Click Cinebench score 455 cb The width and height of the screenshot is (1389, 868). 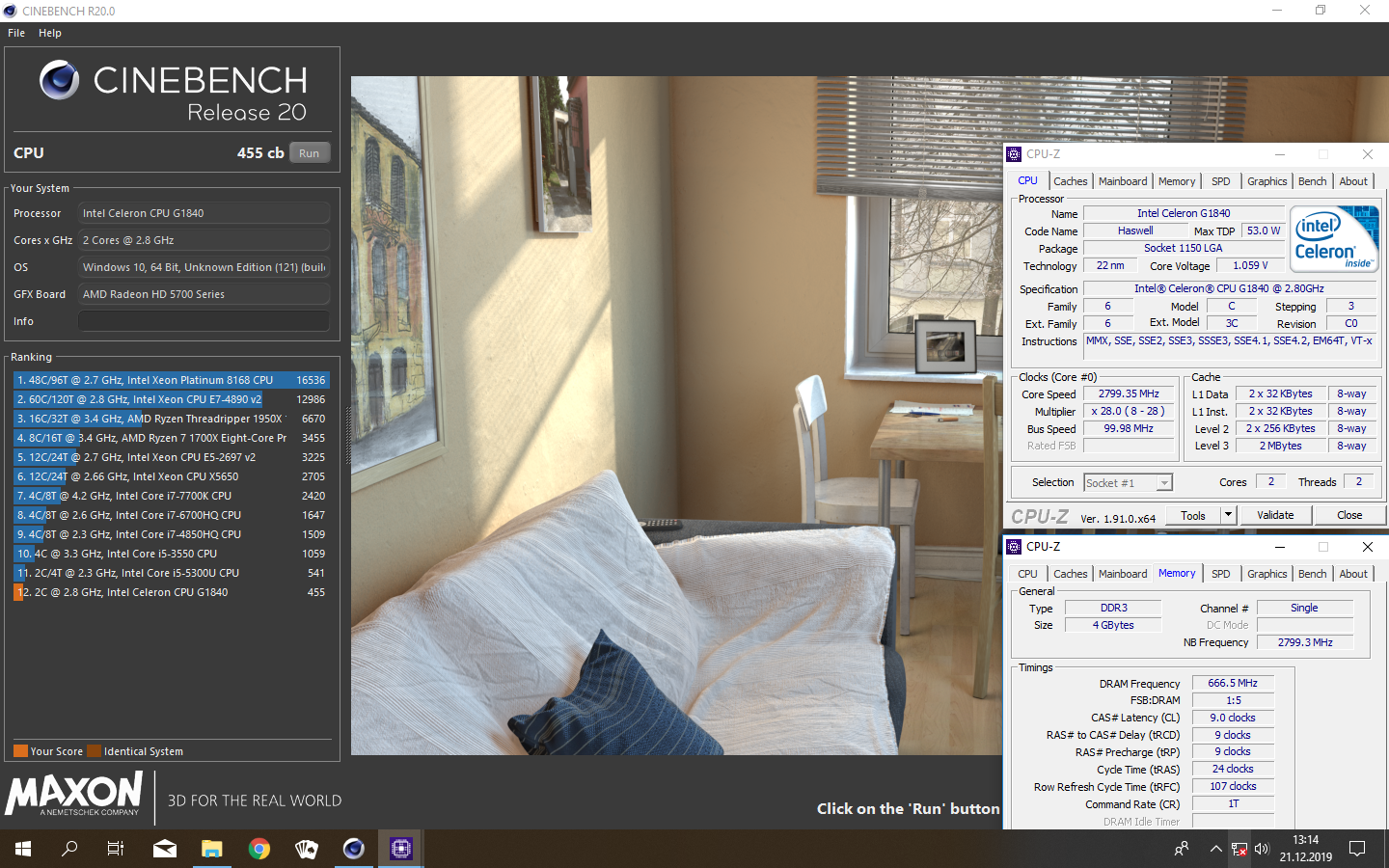click(x=260, y=153)
